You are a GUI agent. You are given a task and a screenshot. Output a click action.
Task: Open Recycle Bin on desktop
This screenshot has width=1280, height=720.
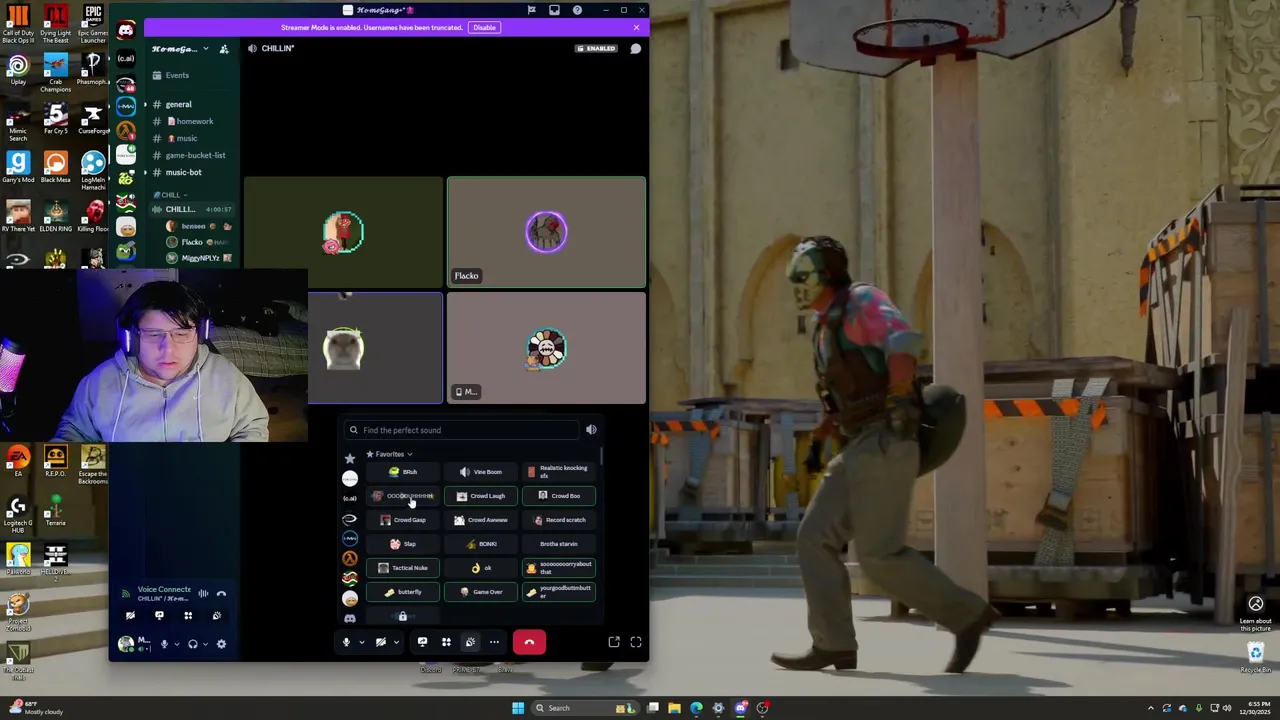(x=1256, y=657)
